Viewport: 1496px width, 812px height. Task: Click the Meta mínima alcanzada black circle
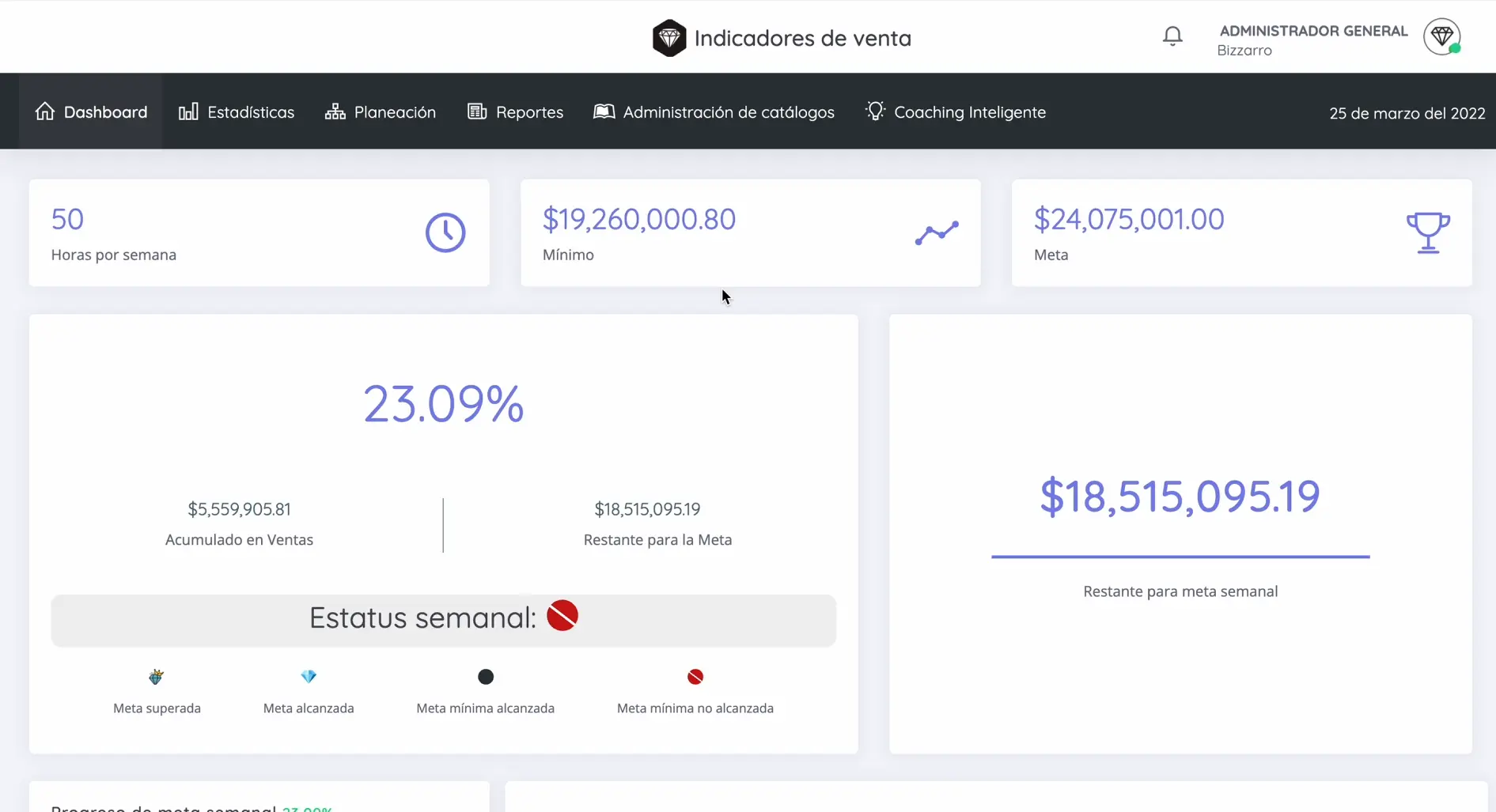pos(486,677)
